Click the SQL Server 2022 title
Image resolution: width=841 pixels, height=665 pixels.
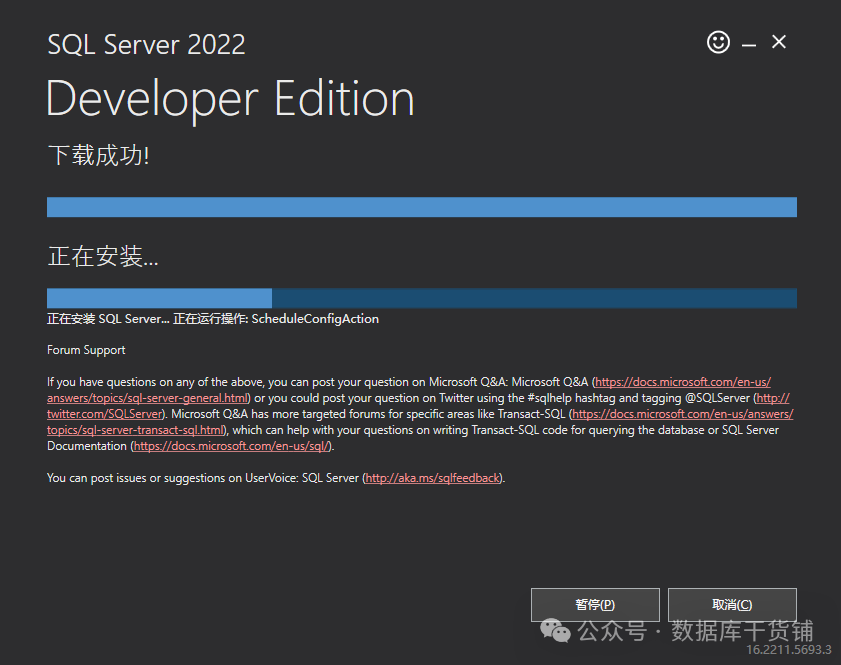[146, 45]
